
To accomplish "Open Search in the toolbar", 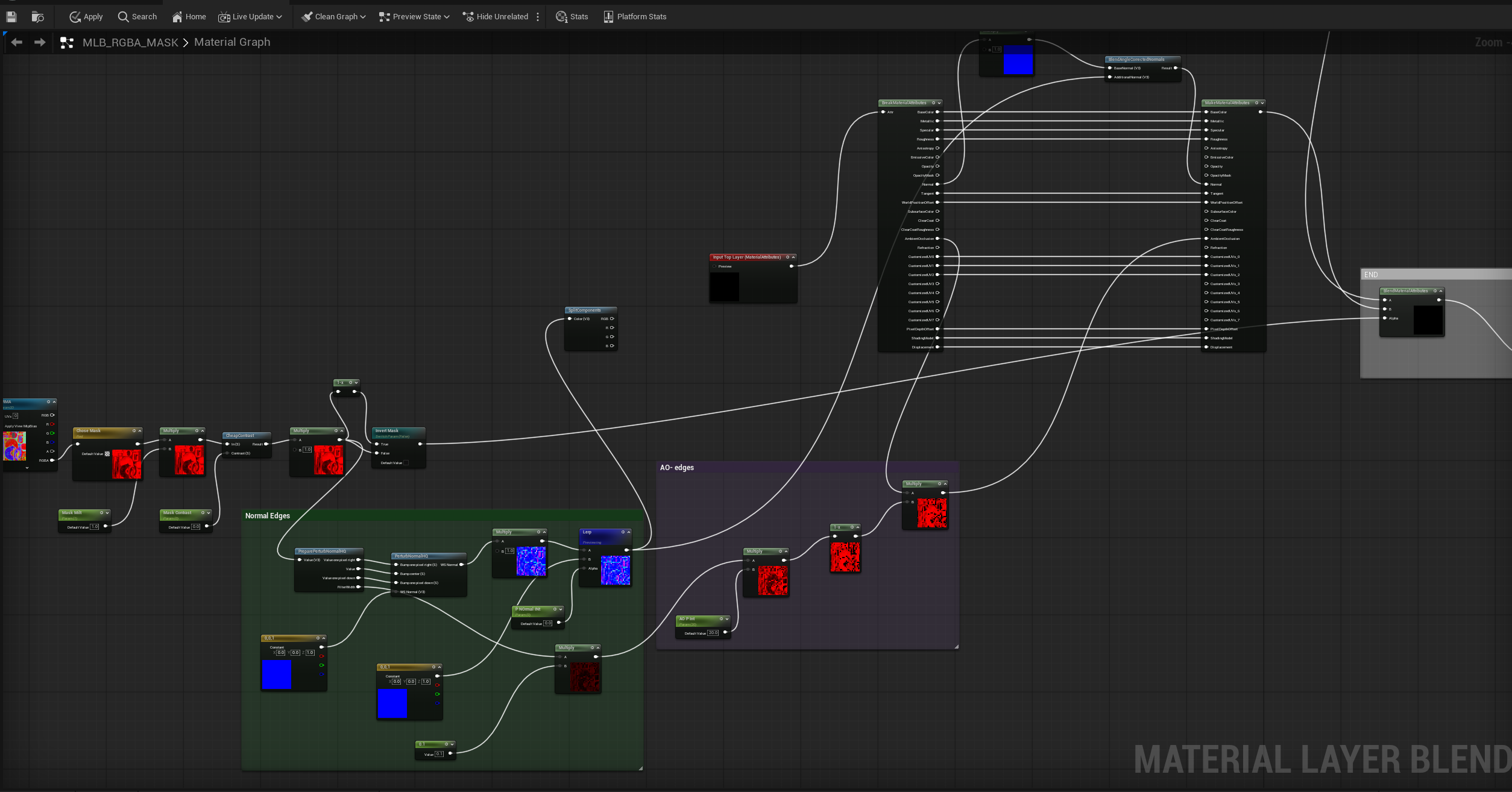I will point(137,17).
